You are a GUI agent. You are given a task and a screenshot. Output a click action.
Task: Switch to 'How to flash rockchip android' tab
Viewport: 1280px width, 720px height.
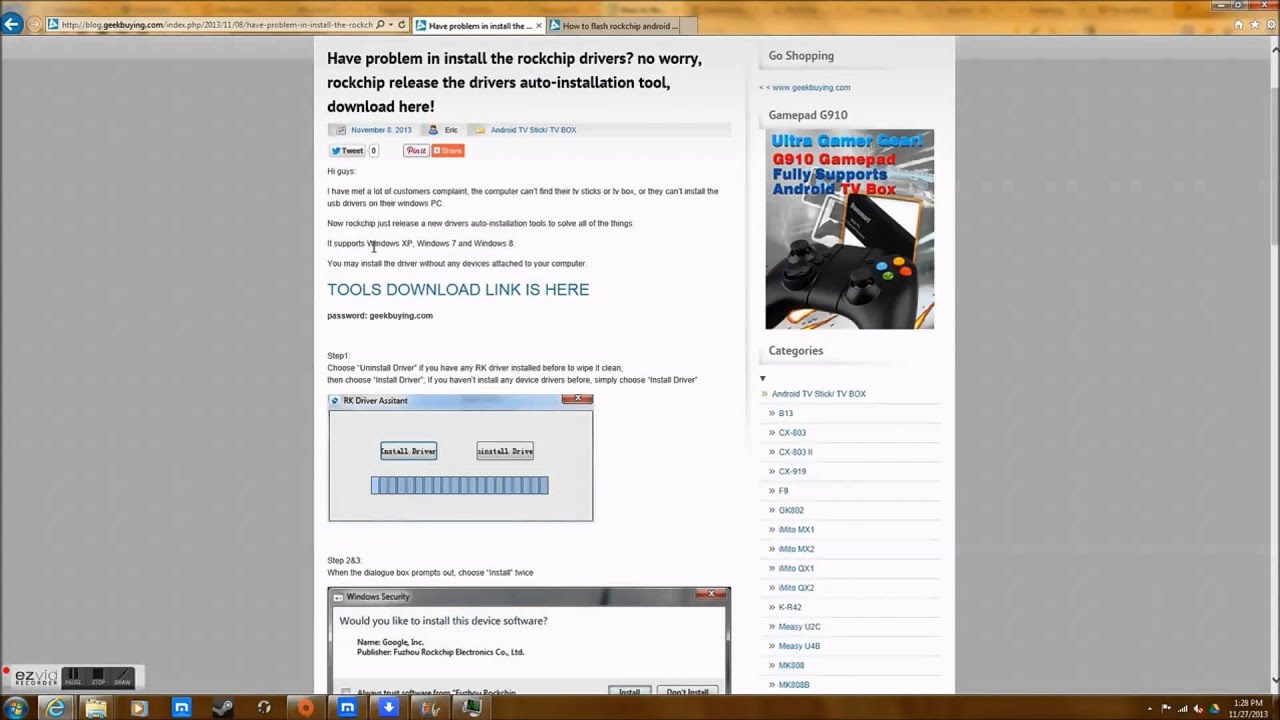click(615, 25)
